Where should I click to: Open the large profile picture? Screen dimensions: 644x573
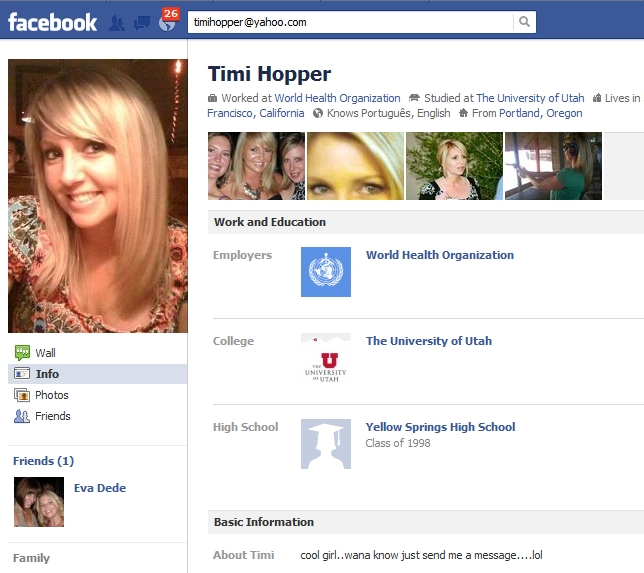pos(98,196)
